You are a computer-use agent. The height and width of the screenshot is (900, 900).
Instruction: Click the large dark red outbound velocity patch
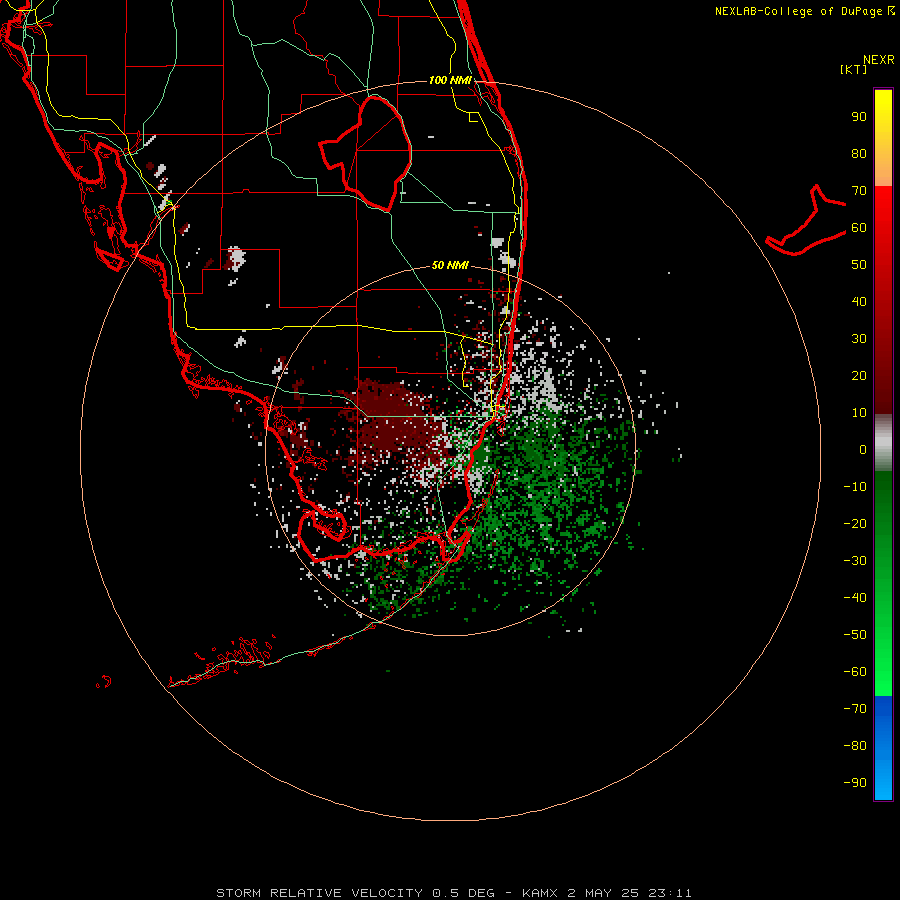[396, 419]
